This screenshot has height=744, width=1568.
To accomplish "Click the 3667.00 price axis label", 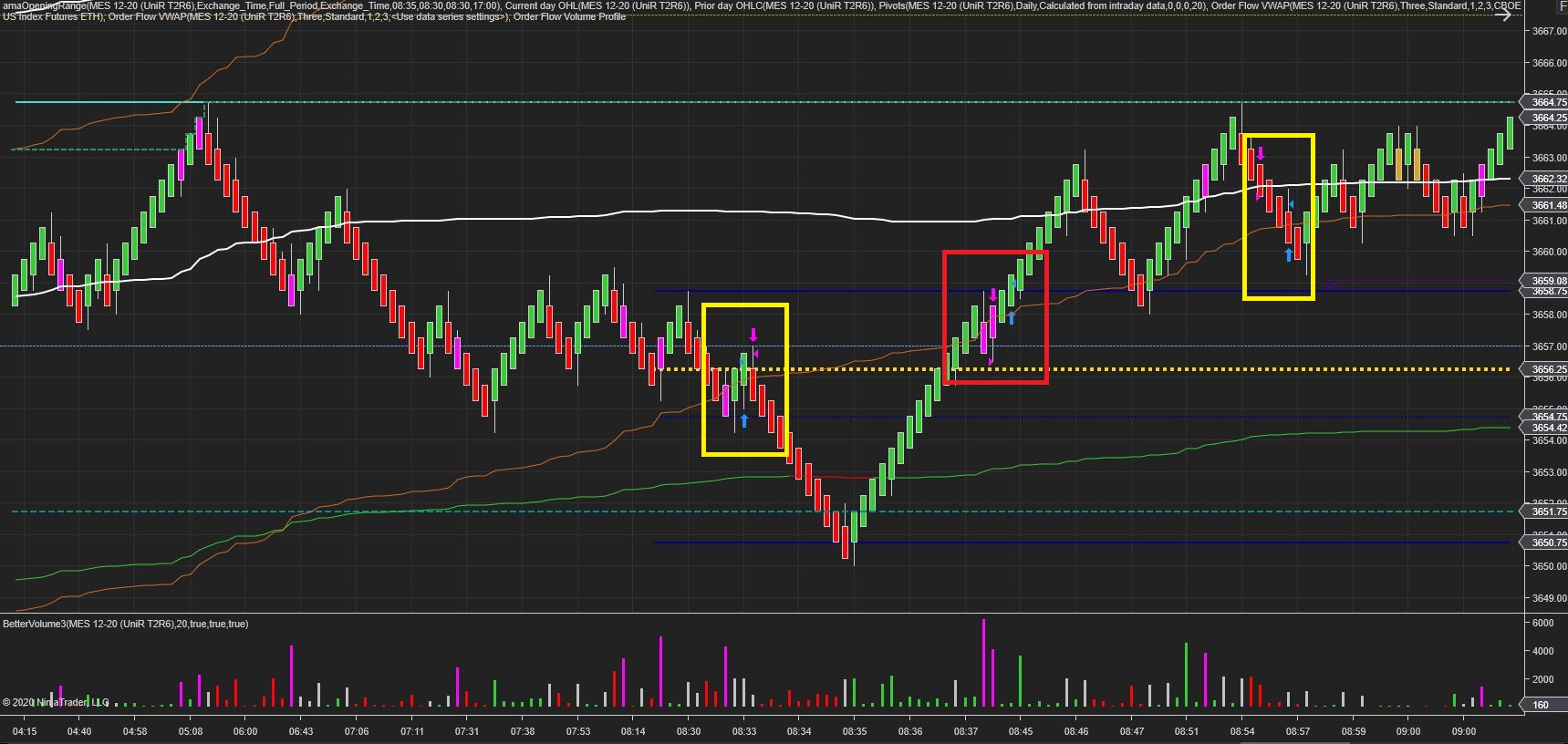I will pos(1548,31).
